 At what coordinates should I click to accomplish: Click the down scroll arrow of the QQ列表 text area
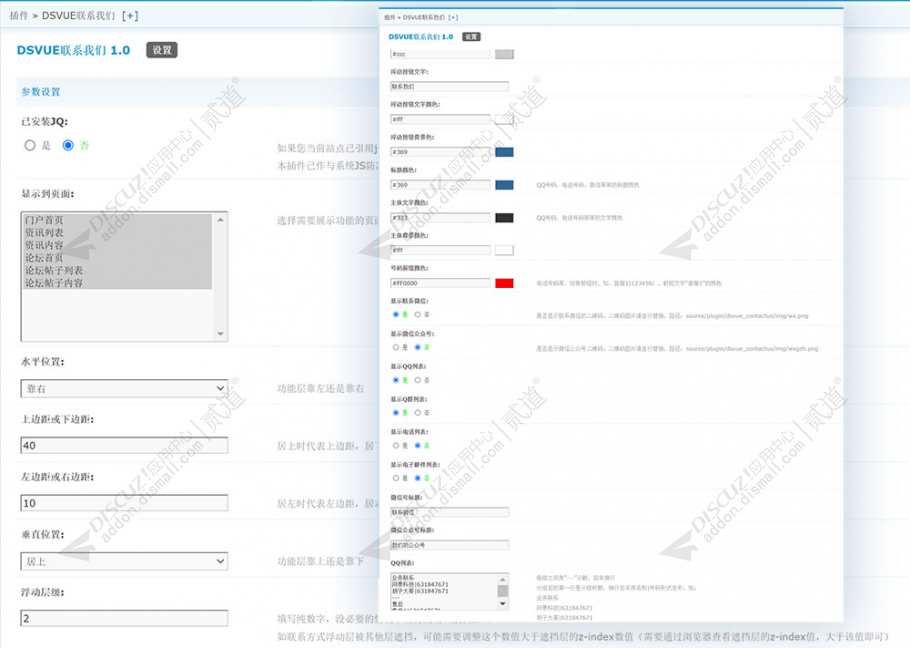pos(503,604)
